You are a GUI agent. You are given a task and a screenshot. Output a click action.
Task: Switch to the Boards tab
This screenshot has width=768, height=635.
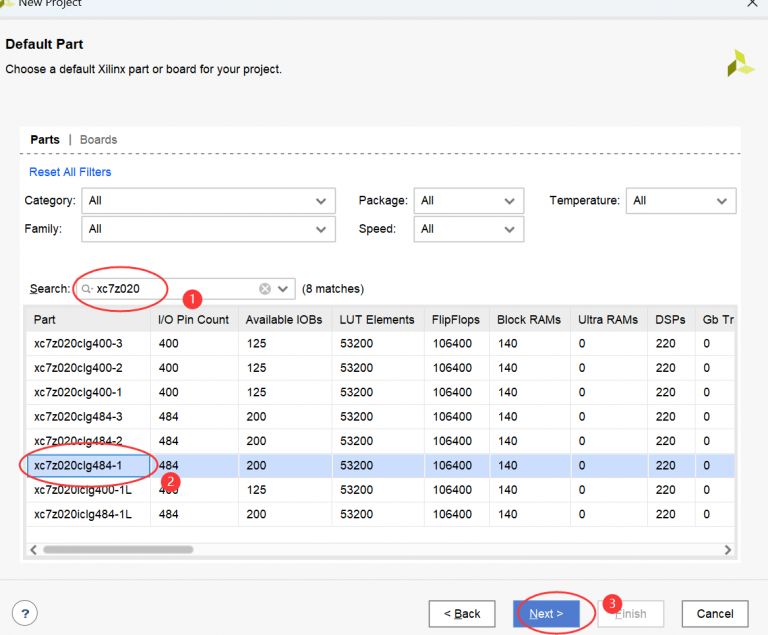pyautogui.click(x=98, y=140)
